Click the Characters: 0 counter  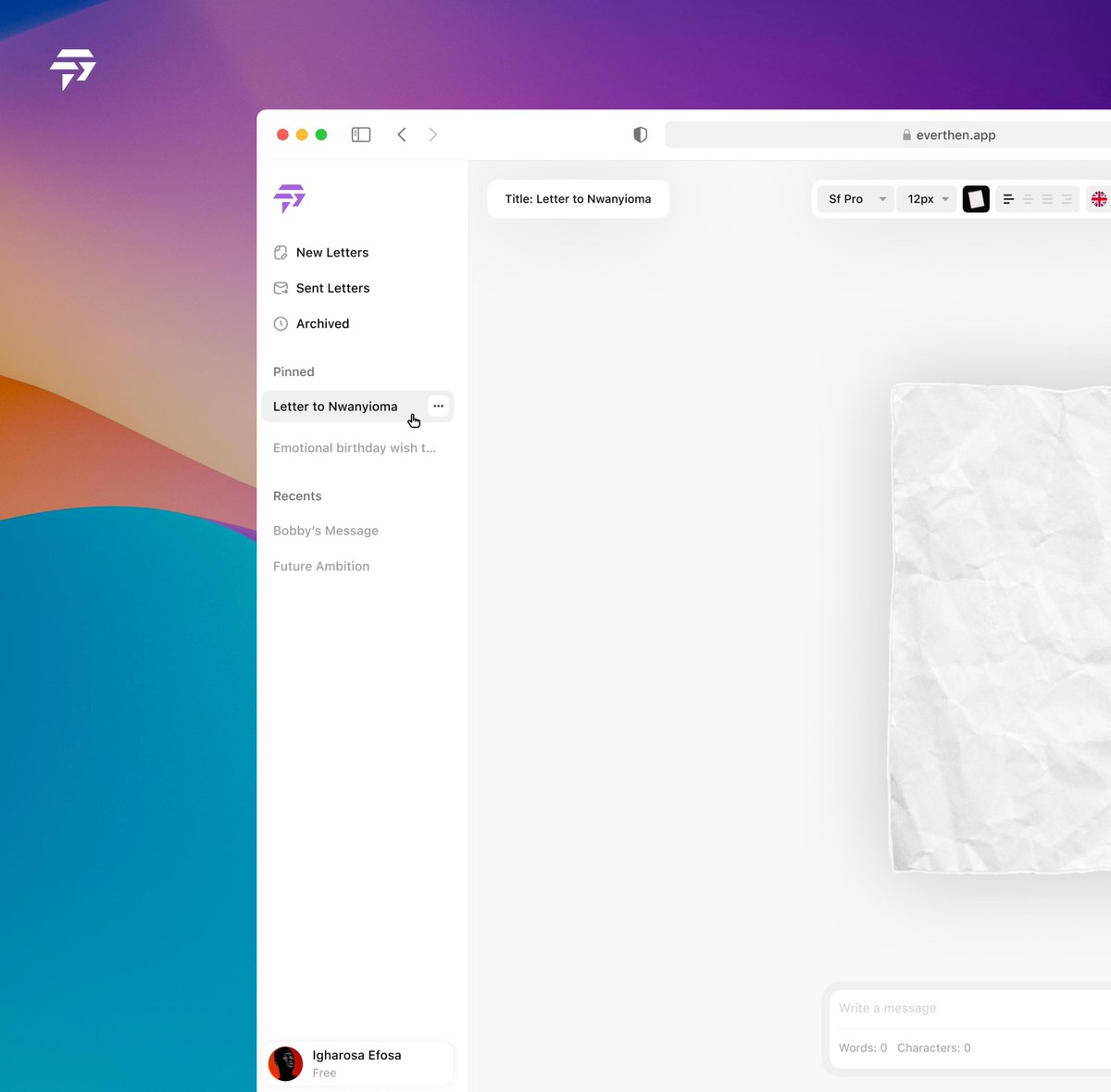click(x=934, y=1048)
